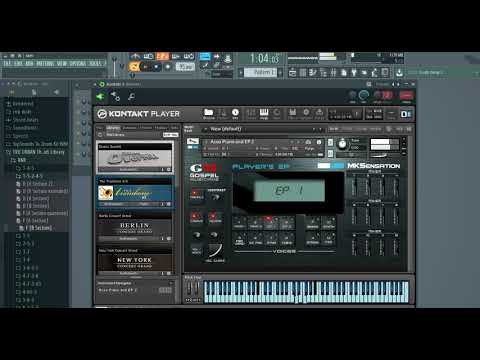Viewport: 480px width, 360px height.
Task: Click the Add Library button
Action: [170, 135]
